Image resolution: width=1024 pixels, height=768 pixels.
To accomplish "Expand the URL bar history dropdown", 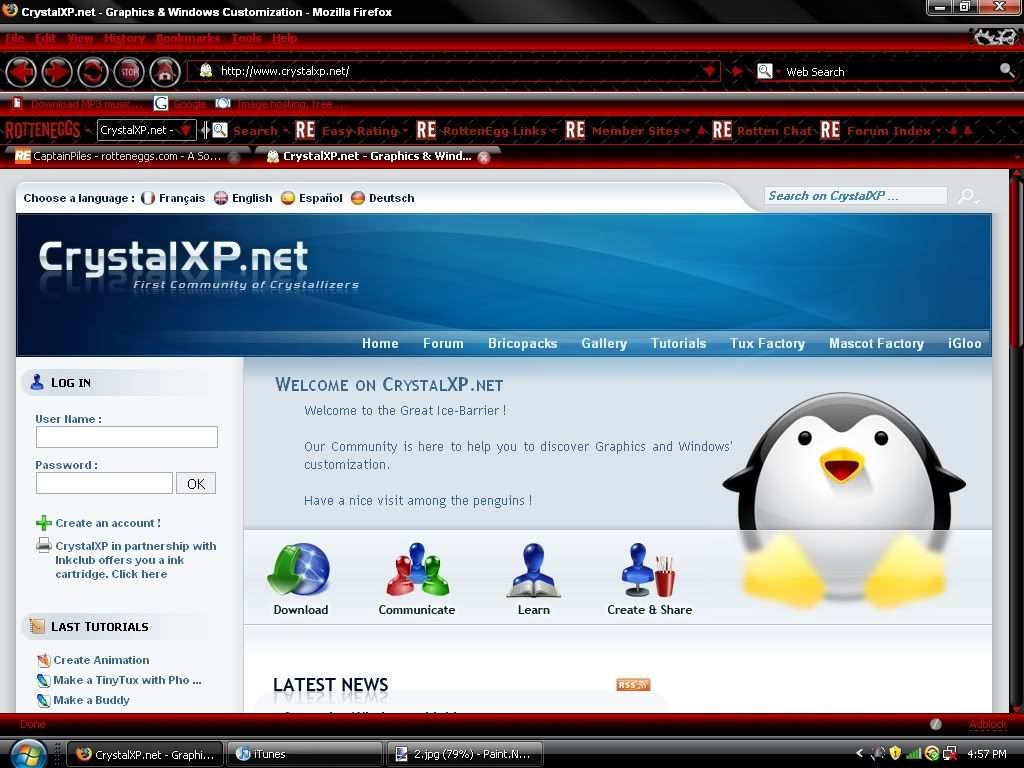I will (x=709, y=72).
